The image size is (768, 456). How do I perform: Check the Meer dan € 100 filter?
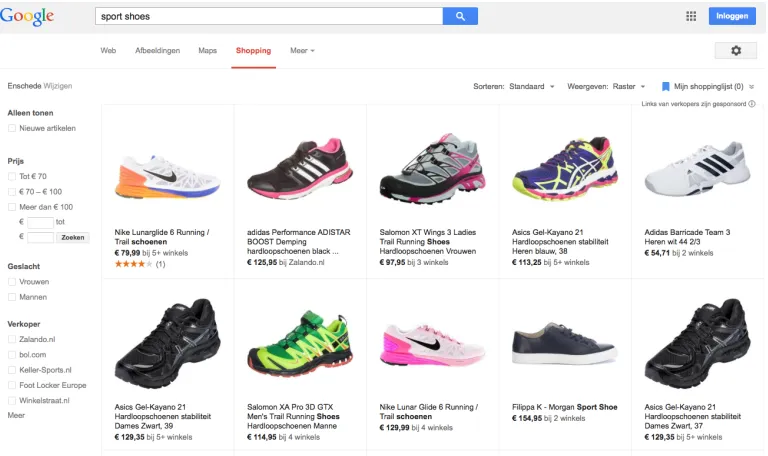pyautogui.click(x=12, y=207)
